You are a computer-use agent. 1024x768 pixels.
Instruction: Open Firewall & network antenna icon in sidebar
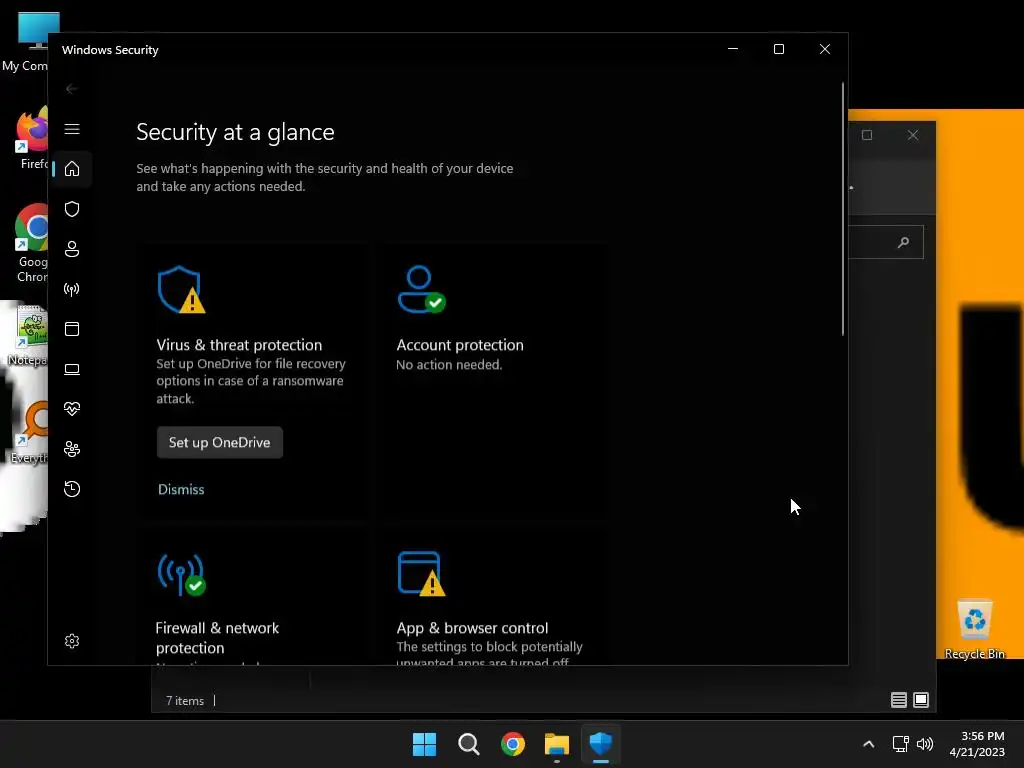(72, 289)
